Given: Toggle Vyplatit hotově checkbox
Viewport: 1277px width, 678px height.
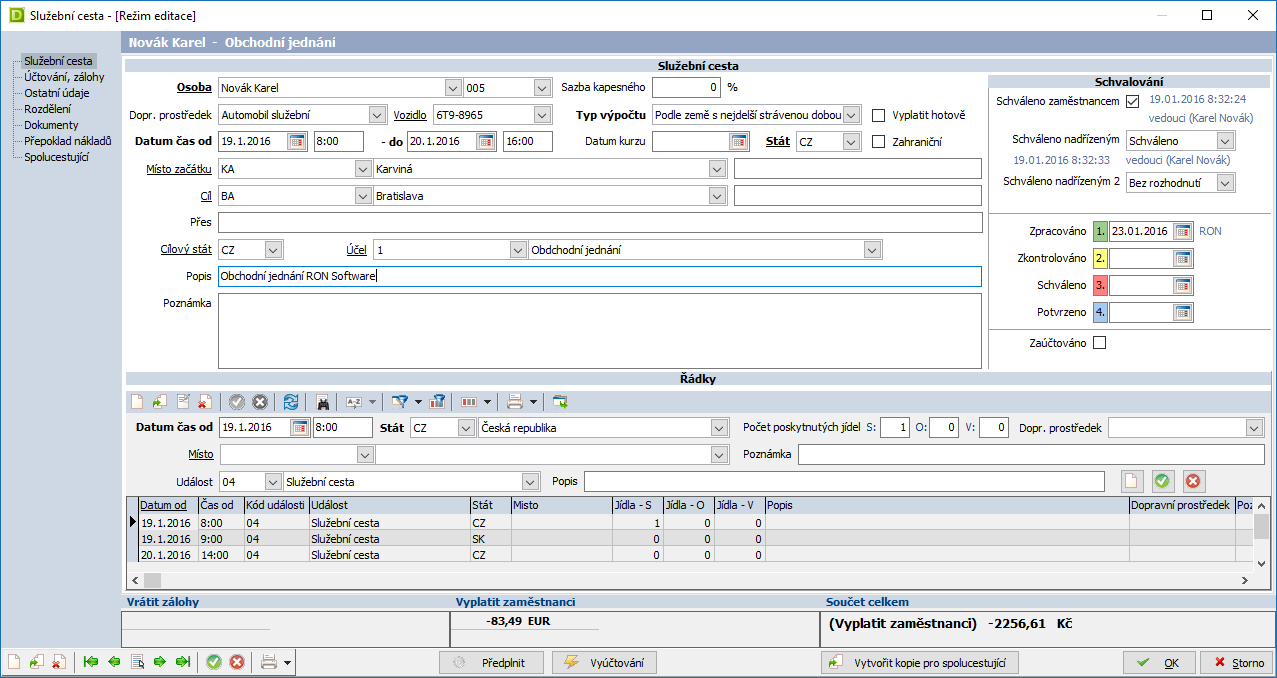Looking at the screenshot, I should (x=879, y=115).
